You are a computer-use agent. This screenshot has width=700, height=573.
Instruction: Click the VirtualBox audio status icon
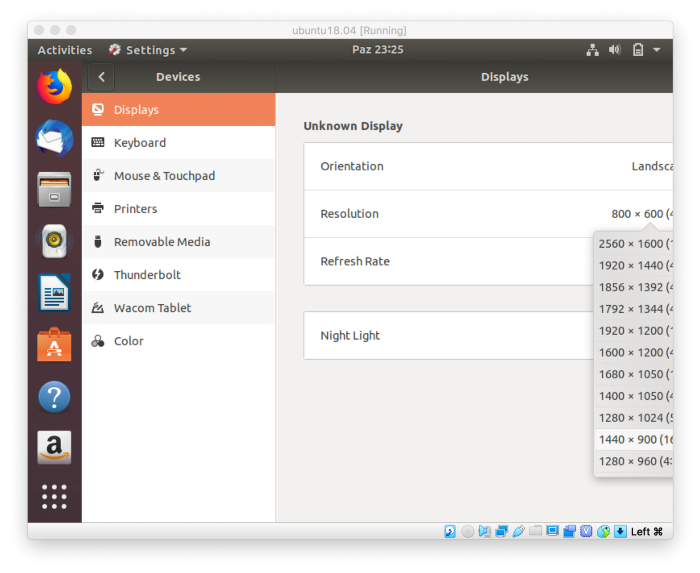(x=484, y=531)
